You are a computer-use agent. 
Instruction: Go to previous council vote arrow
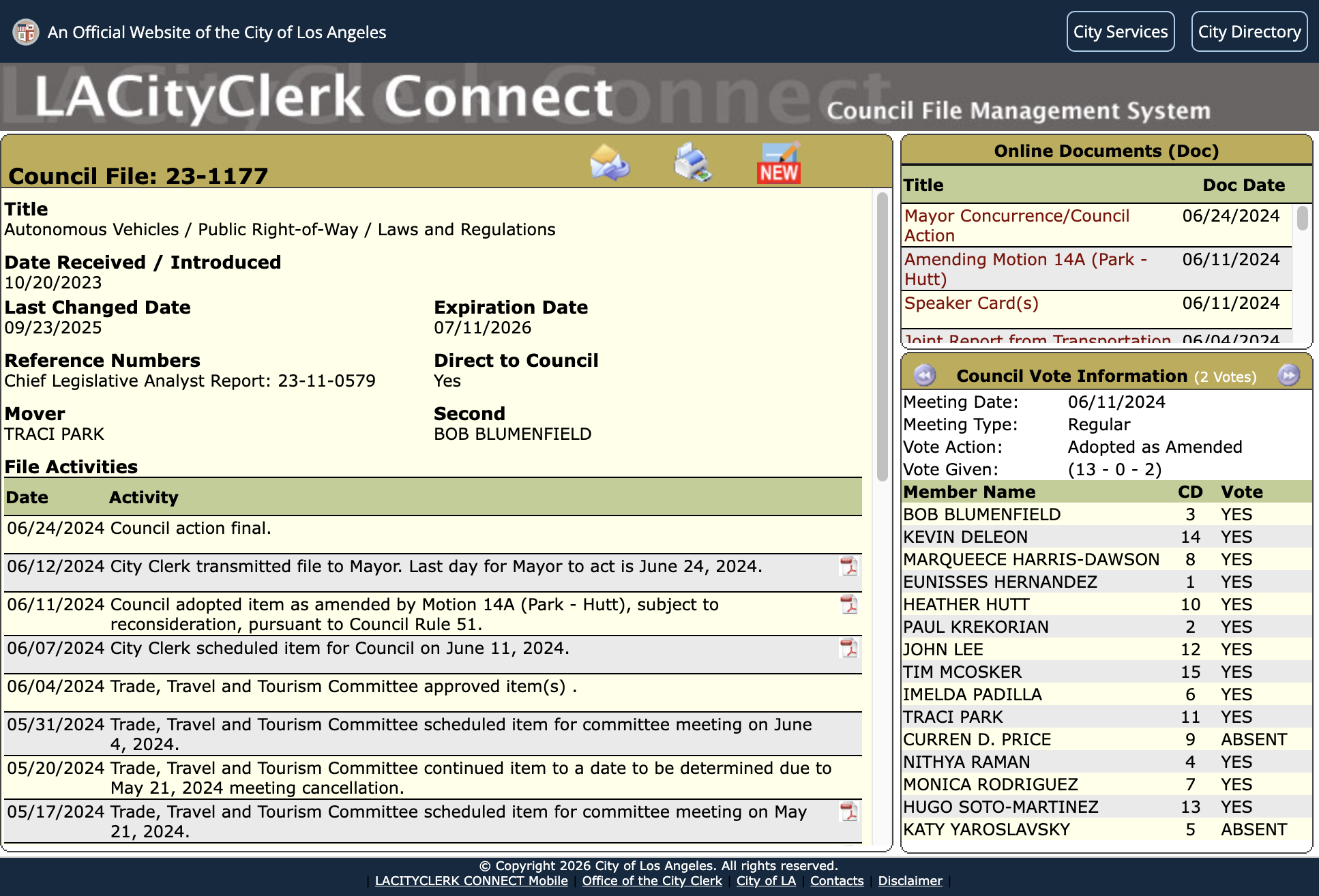(x=924, y=375)
